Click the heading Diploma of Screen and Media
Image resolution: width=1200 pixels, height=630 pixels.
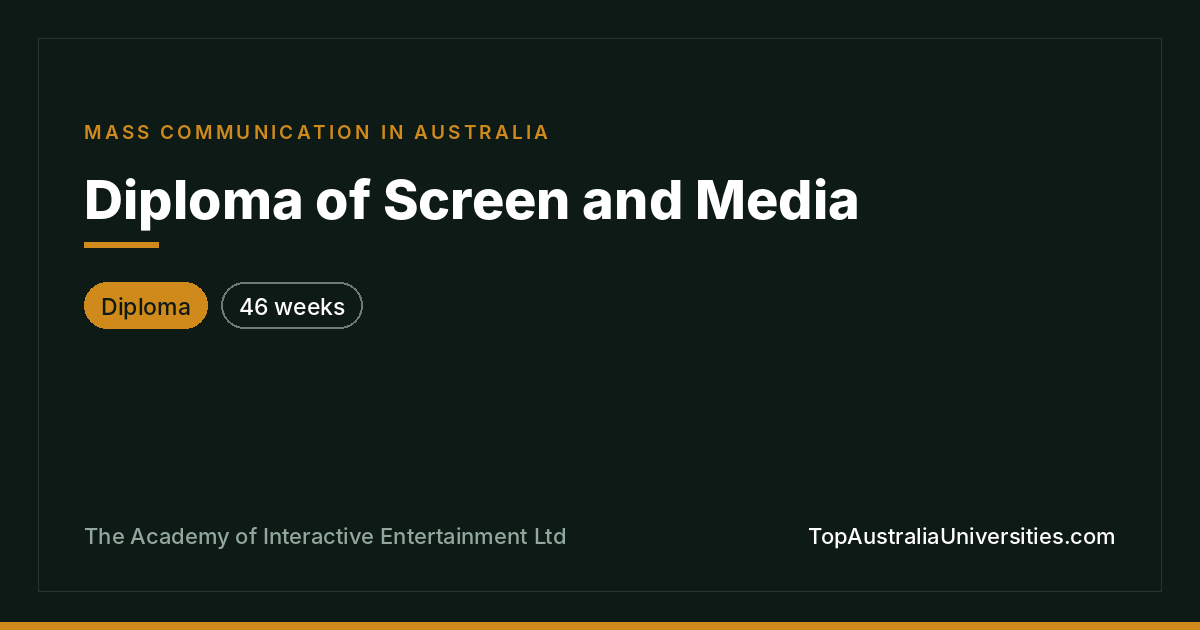point(471,200)
